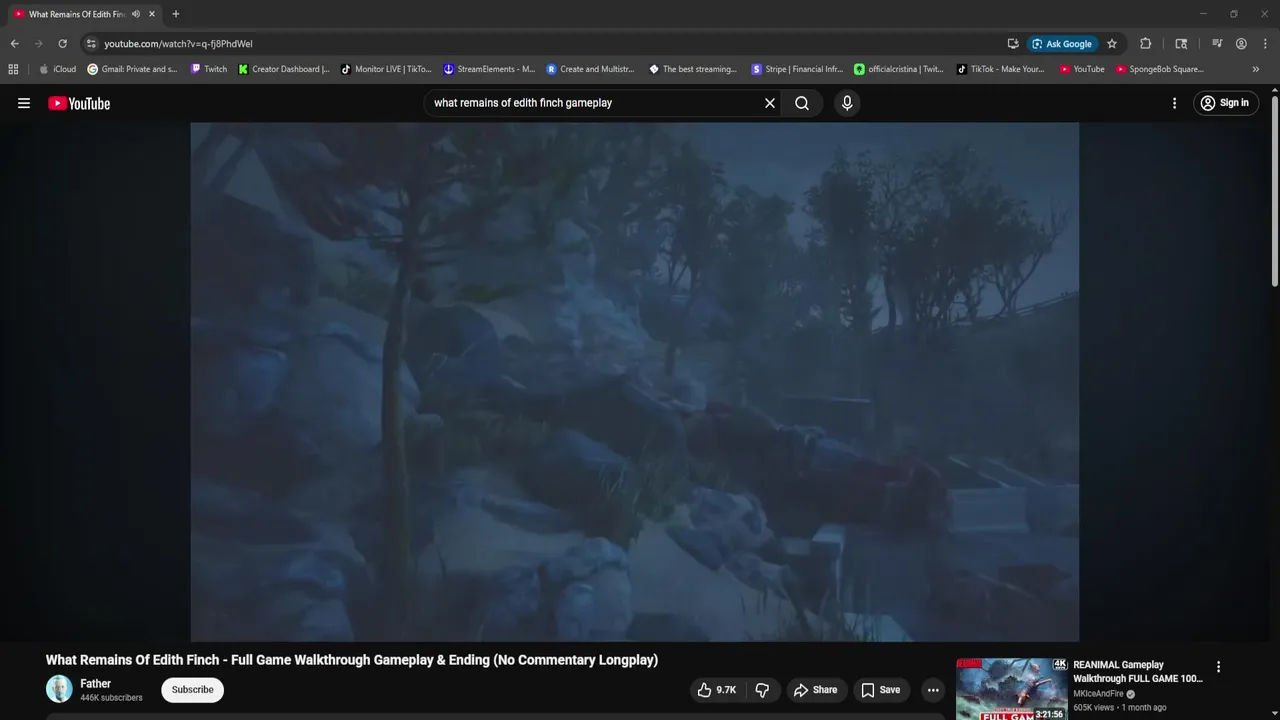
Task: Click the video title text
Action: [x=352, y=660]
